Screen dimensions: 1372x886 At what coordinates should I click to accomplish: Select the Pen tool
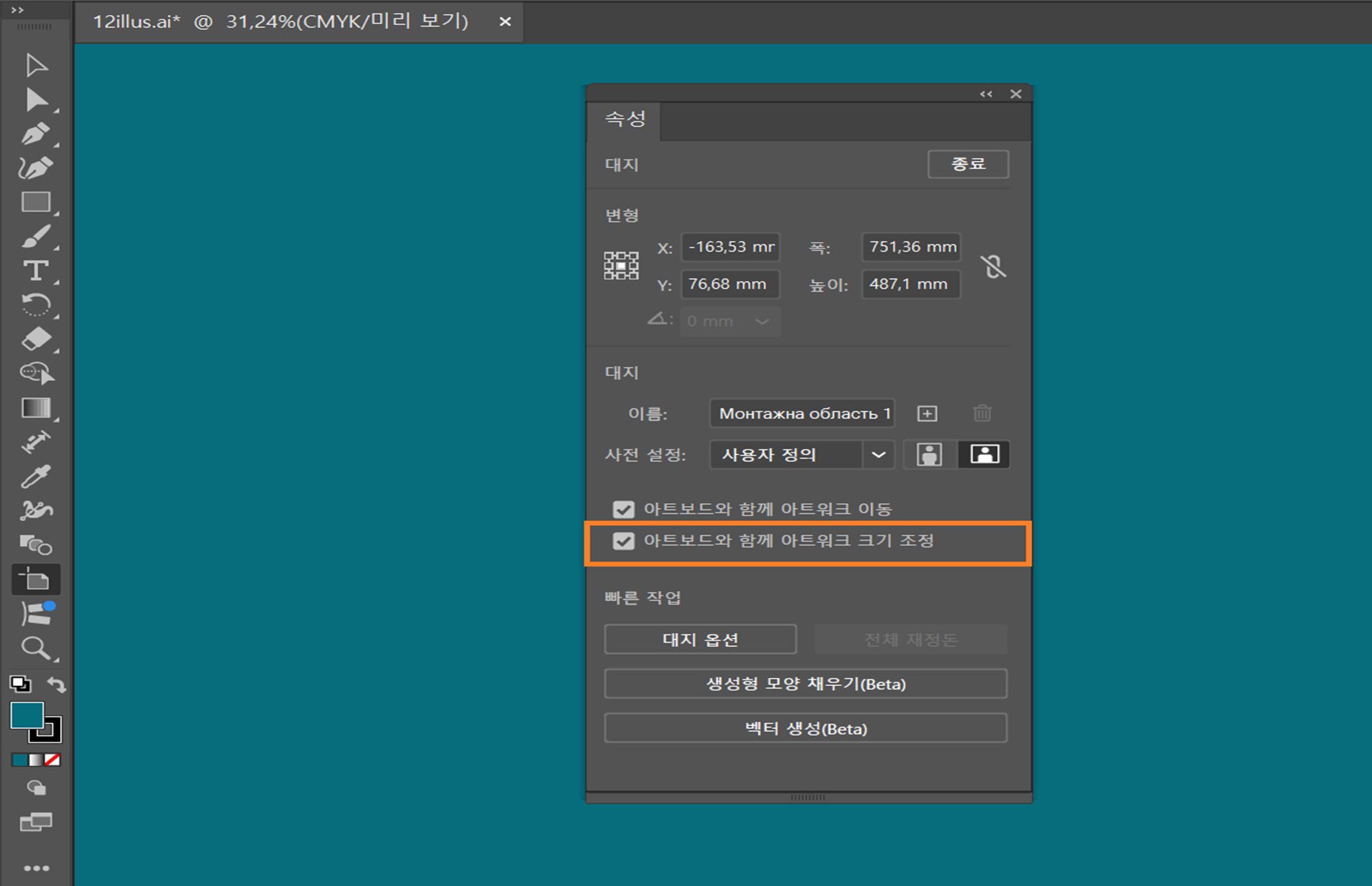(x=36, y=134)
